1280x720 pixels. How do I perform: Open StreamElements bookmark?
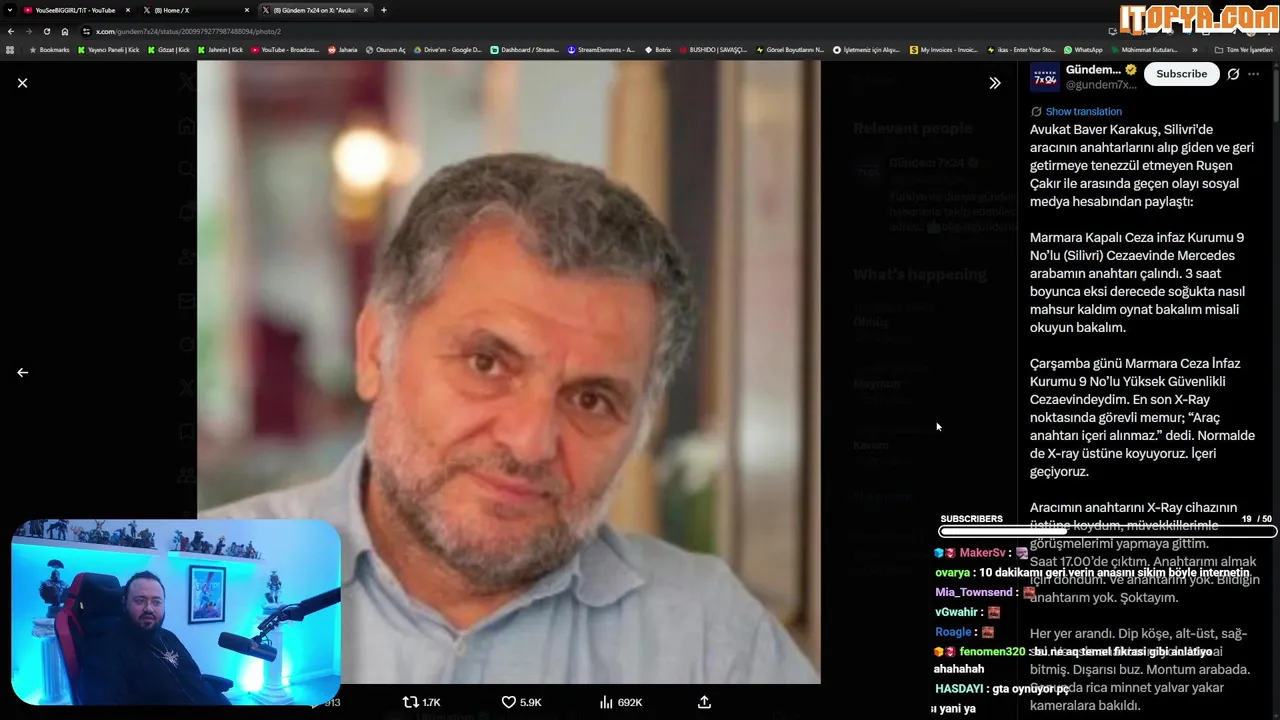[601, 50]
